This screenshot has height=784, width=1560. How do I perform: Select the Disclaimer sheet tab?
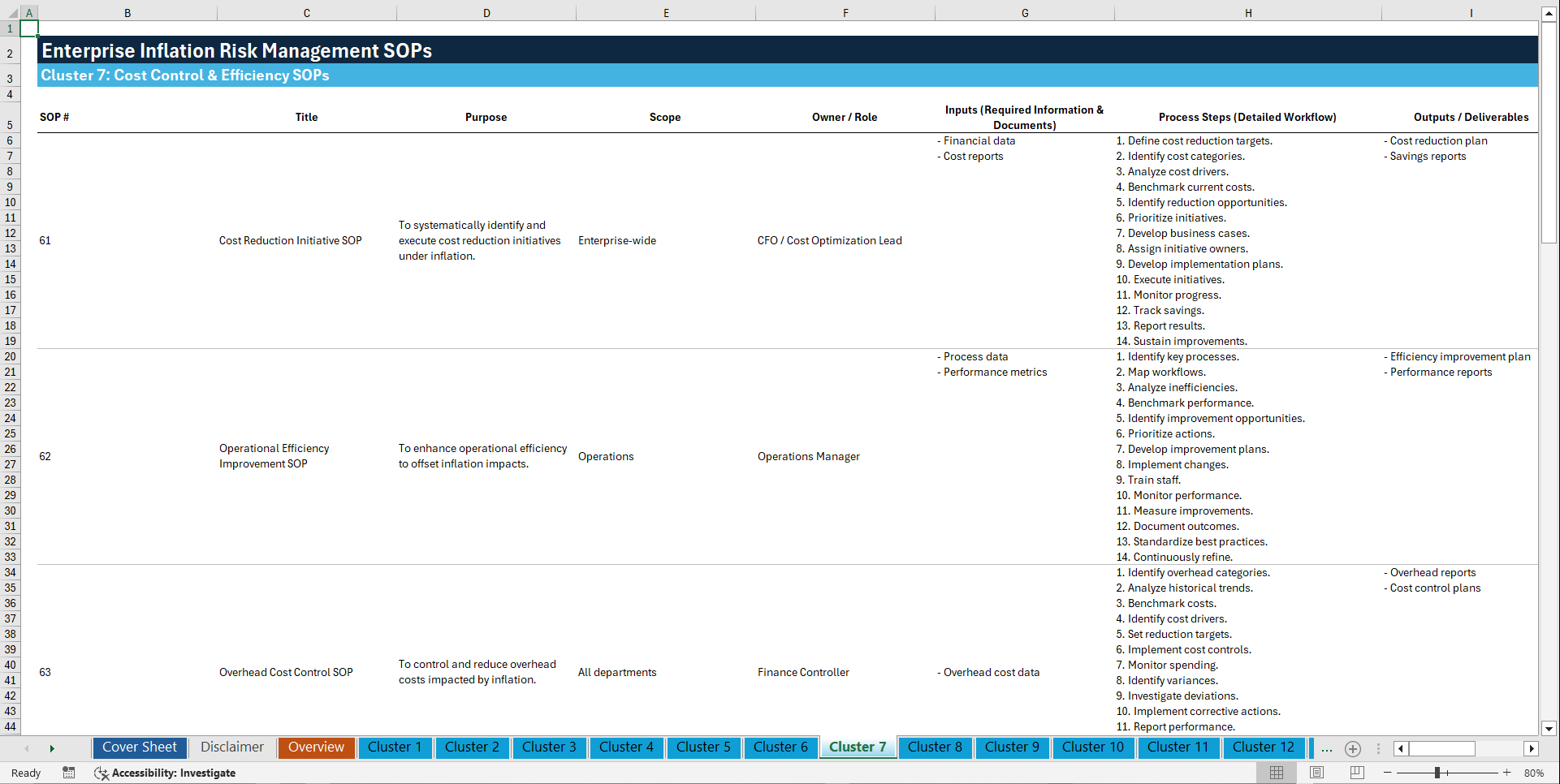231,747
